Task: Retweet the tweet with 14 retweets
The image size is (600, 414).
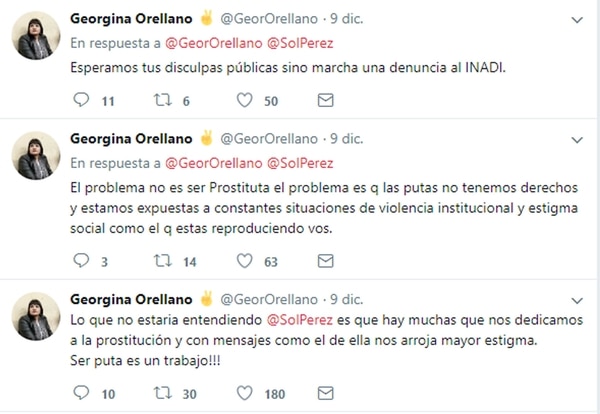Action: [161, 262]
